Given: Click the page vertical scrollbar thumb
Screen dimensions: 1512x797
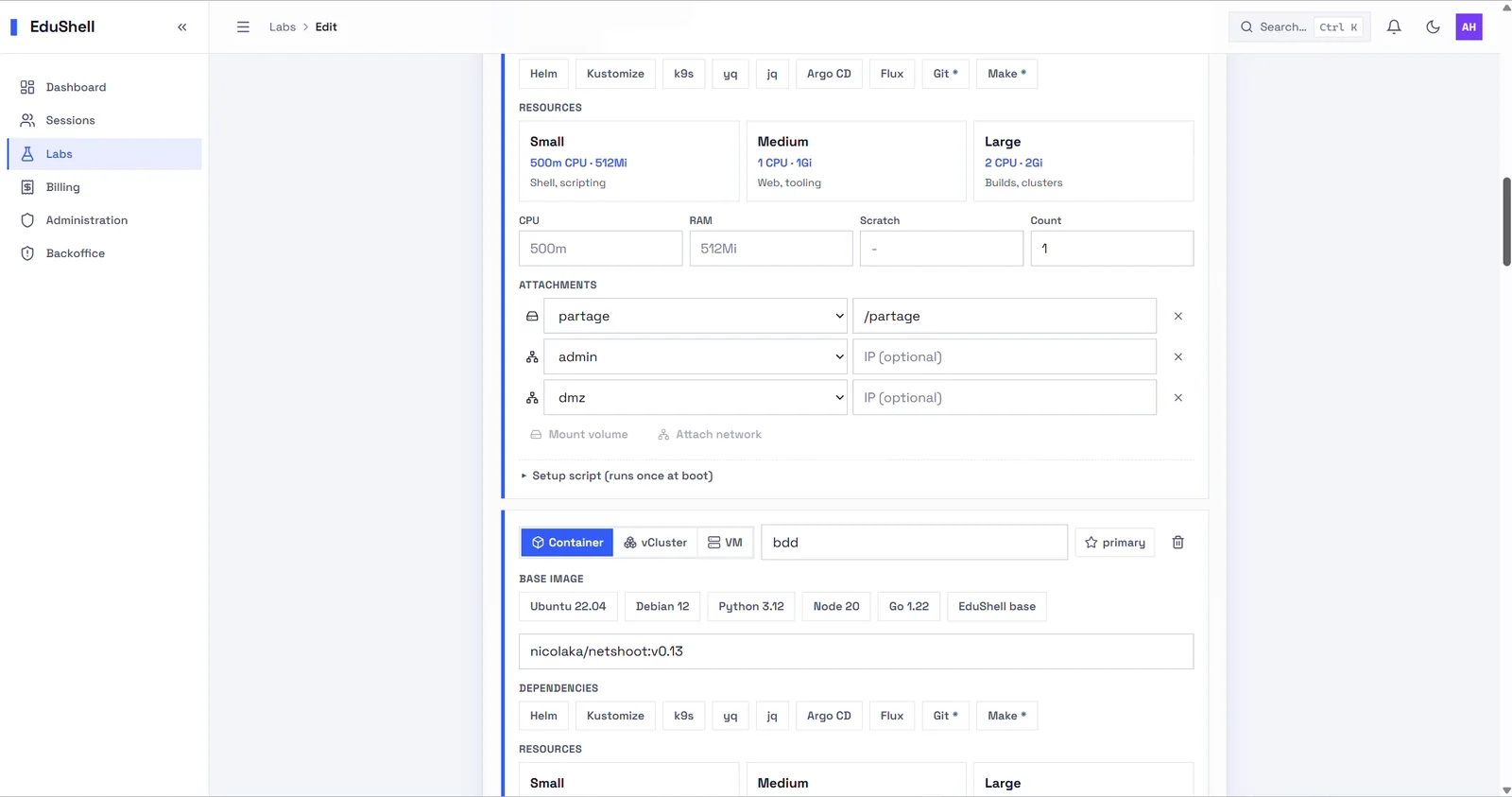Looking at the screenshot, I should [x=1506, y=221].
